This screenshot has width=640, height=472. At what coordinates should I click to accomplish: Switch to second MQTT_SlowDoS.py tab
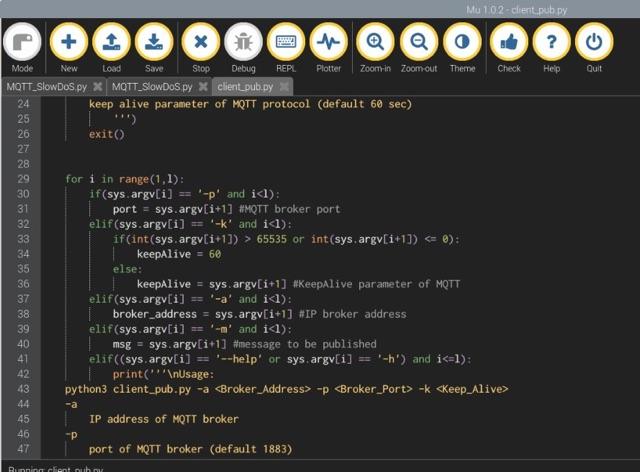coord(152,87)
